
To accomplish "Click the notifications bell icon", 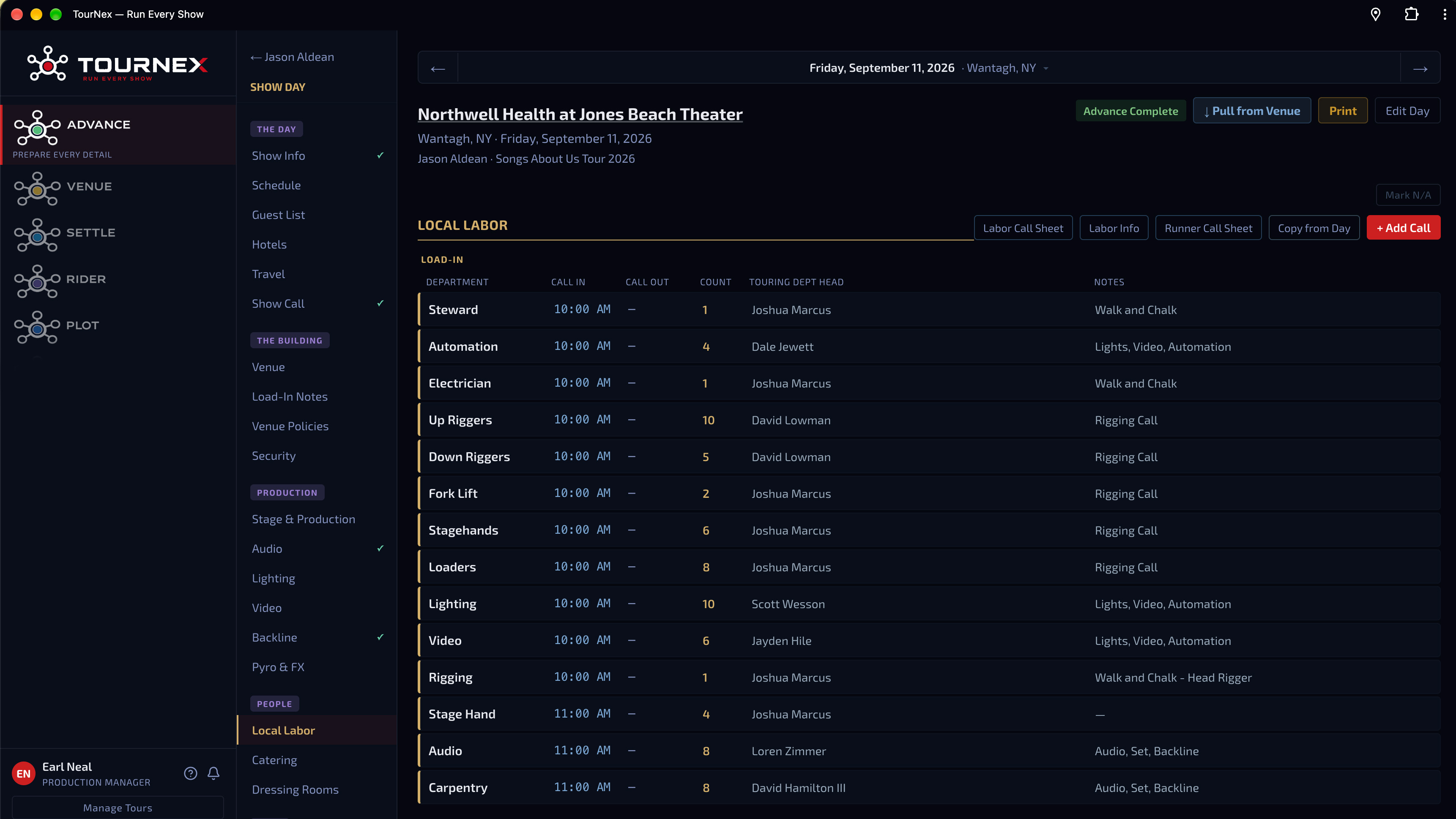I will (x=213, y=773).
